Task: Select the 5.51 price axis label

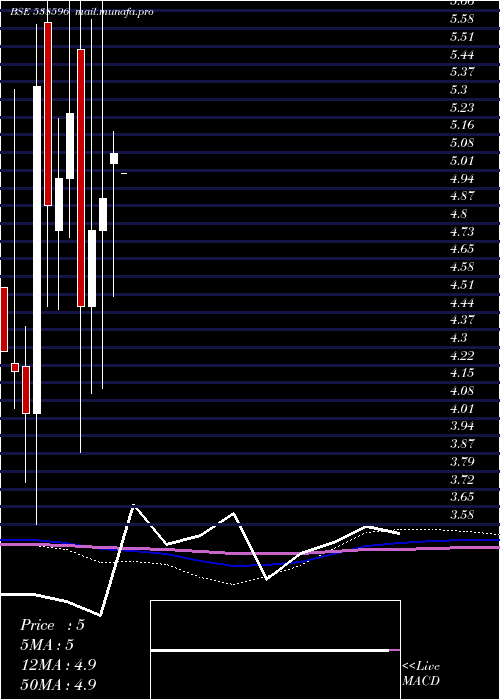Action: 462,37
